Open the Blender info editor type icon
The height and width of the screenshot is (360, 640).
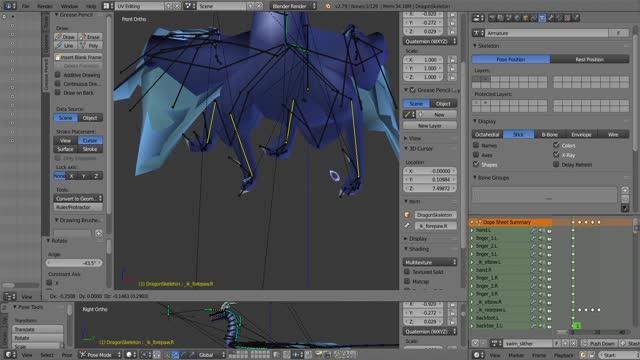click(x=9, y=6)
